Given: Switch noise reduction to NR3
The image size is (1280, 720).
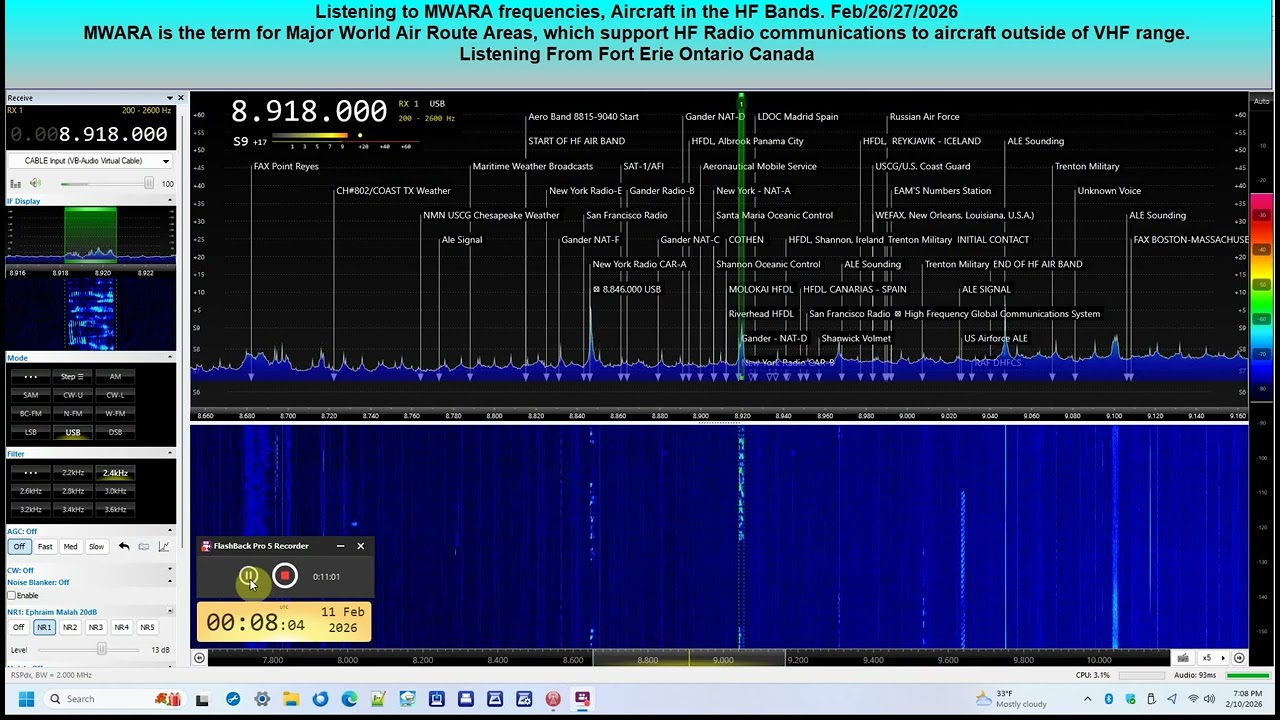Looking at the screenshot, I should coord(95,627).
